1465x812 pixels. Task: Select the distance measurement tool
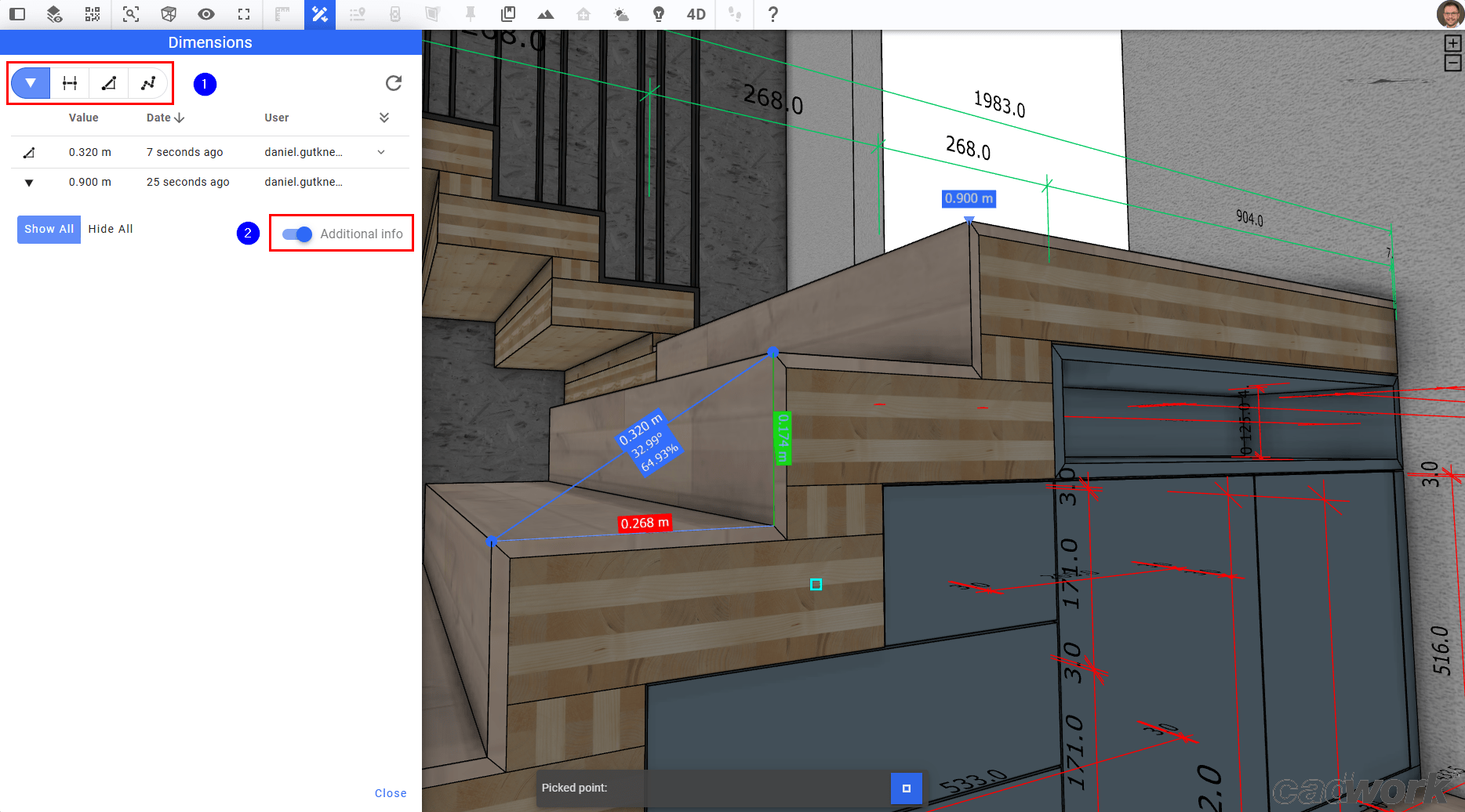point(69,82)
